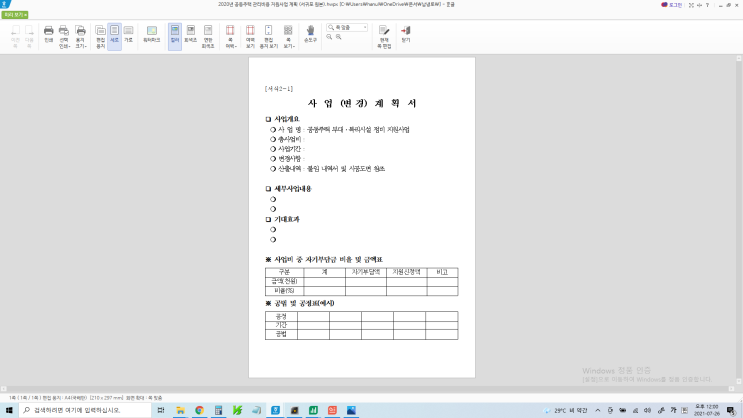Open the Page Margin (쪽 여백) dropdown
The image size is (743, 418).
click(x=230, y=36)
